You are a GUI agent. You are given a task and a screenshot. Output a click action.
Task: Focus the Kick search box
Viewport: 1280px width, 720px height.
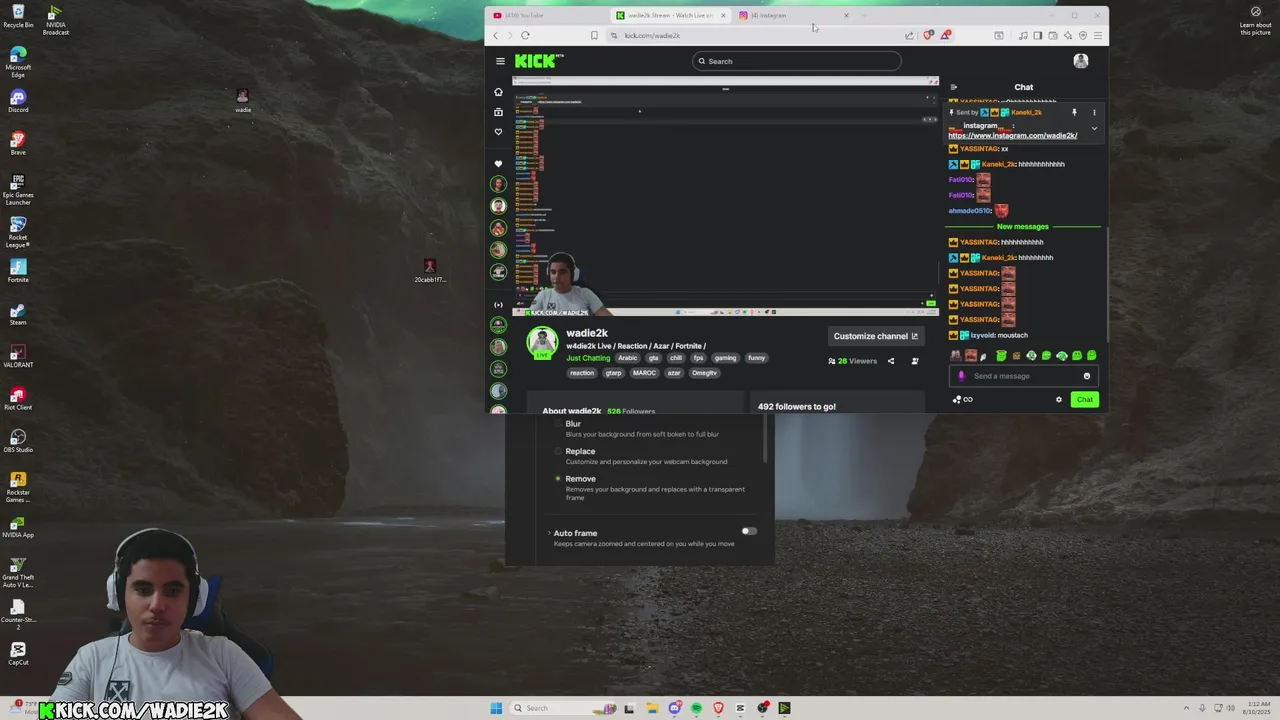tap(797, 61)
